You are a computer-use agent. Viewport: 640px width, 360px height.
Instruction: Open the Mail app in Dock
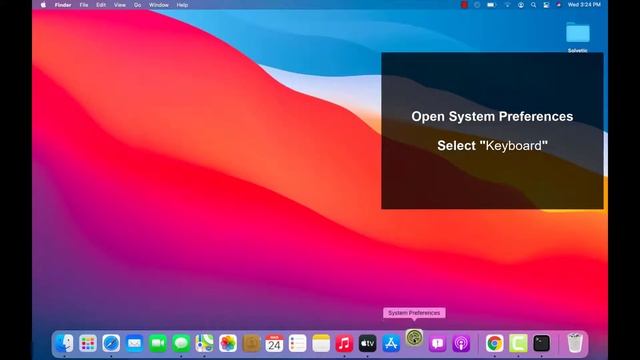(134, 343)
